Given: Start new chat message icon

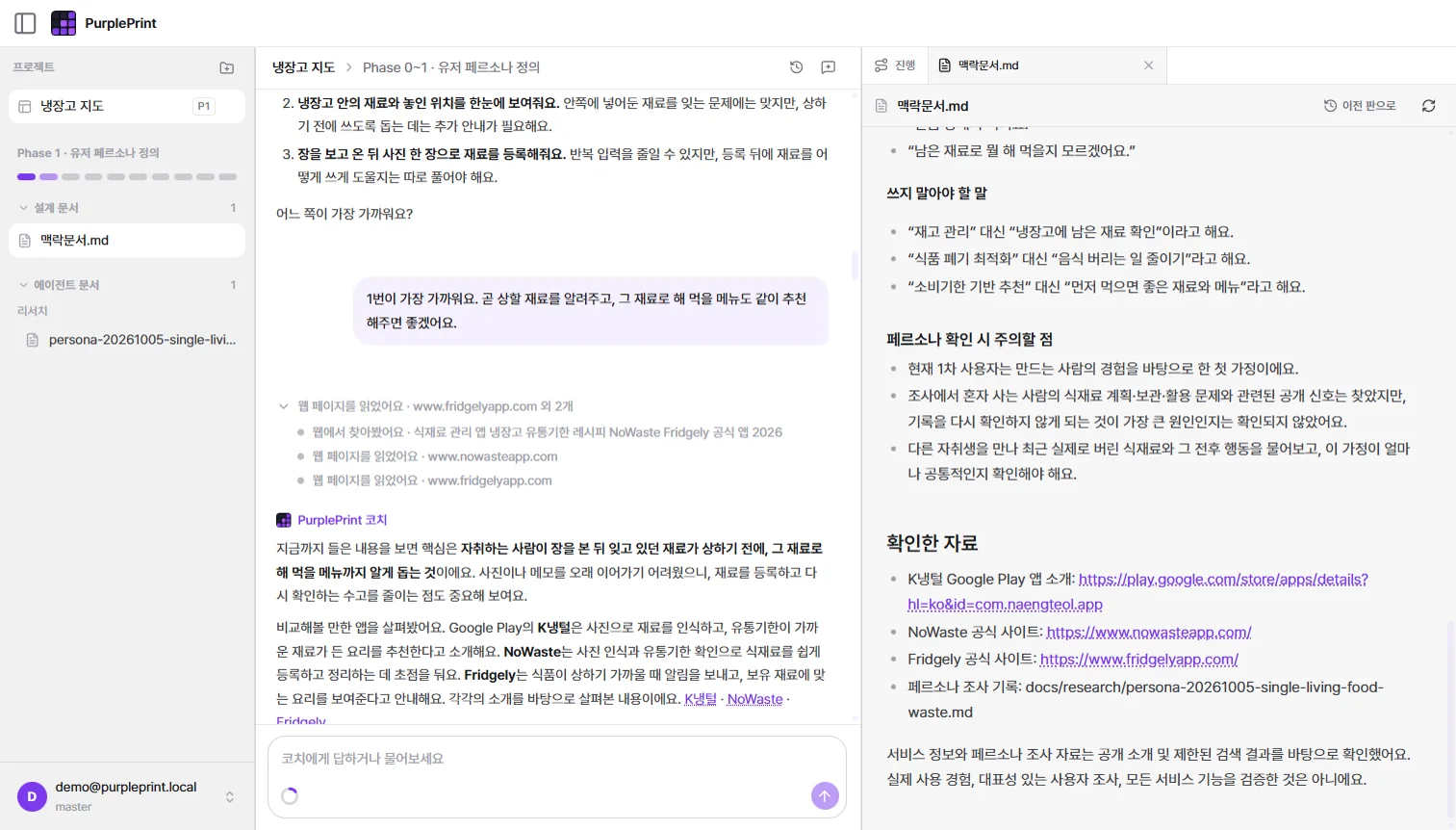Looking at the screenshot, I should pyautogui.click(x=829, y=67).
